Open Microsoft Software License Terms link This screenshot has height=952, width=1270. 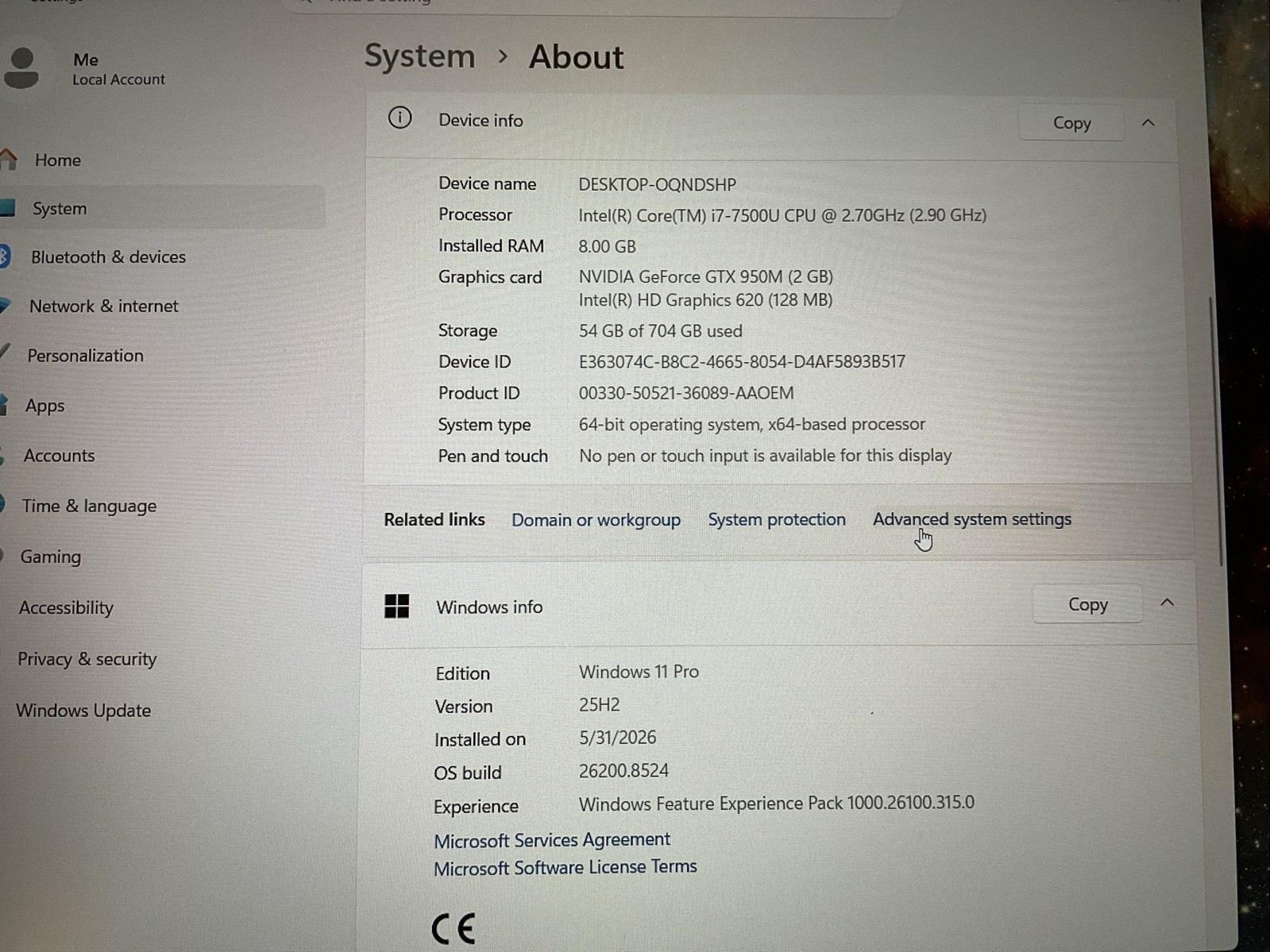566,867
